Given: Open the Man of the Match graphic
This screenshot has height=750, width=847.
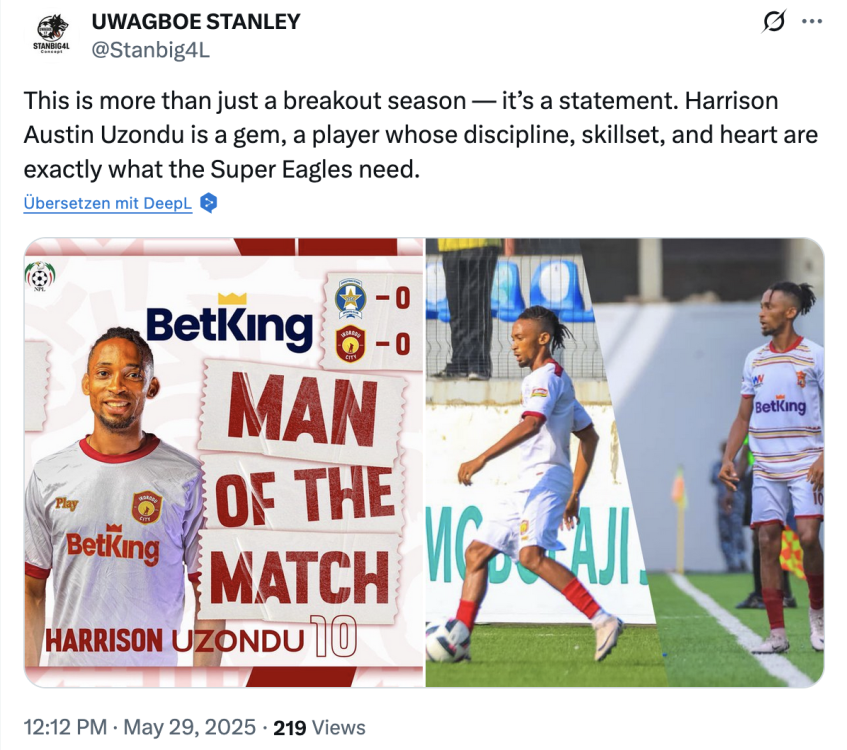Looking at the screenshot, I should click(x=224, y=462).
